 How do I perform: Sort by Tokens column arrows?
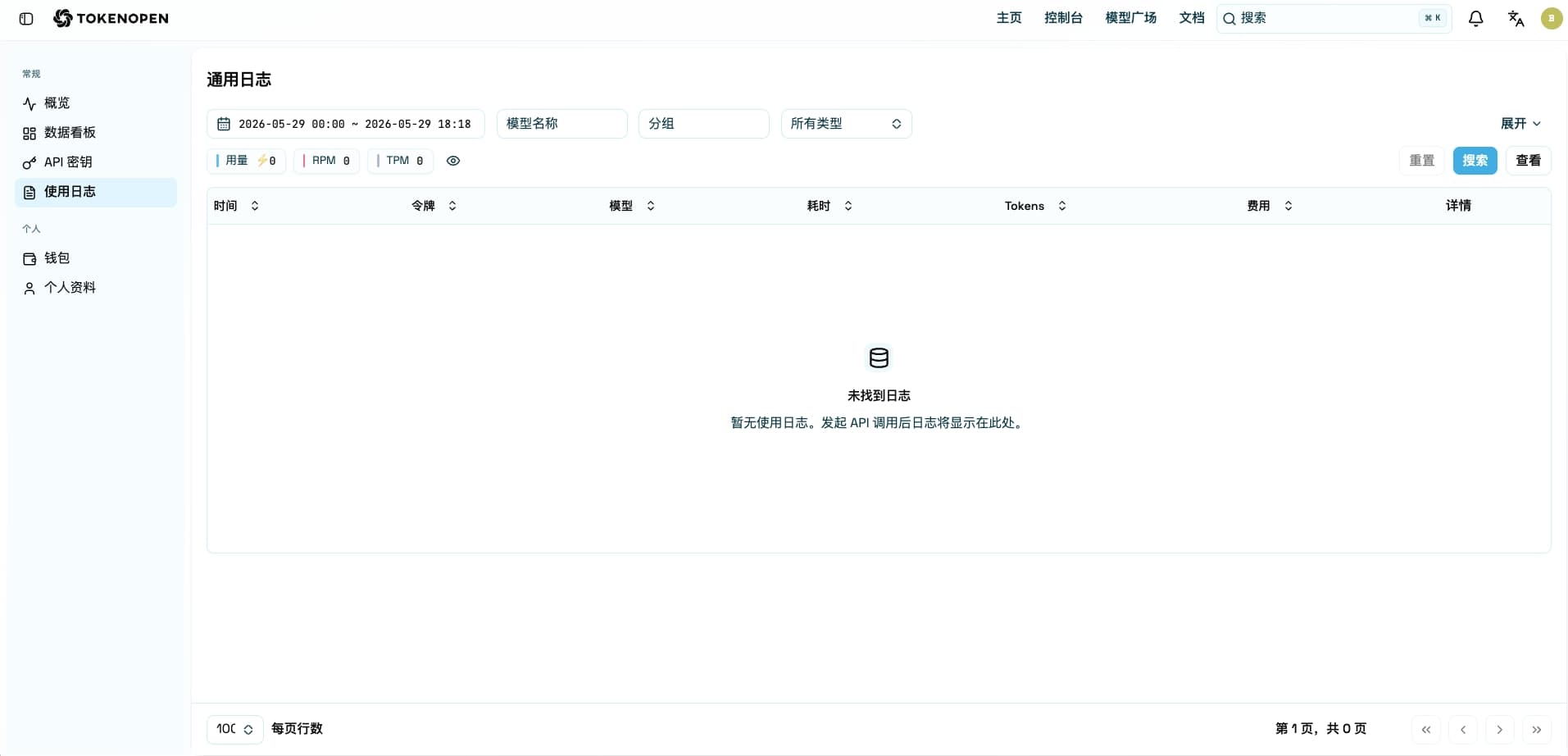click(1062, 206)
